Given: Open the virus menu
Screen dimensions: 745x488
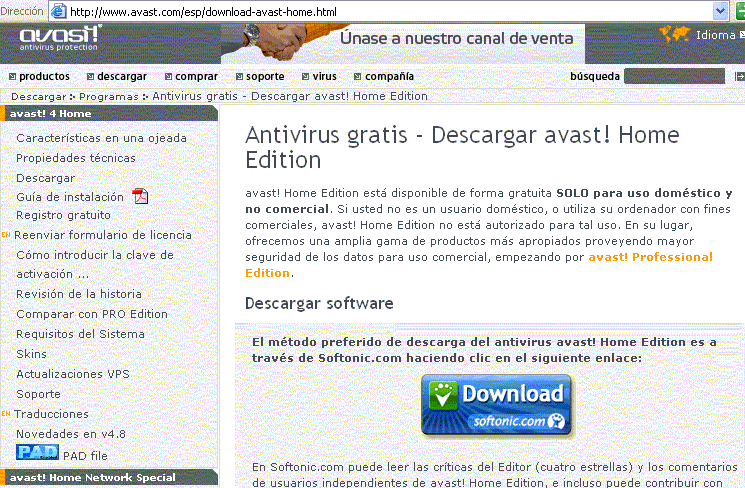Looking at the screenshot, I should [319, 77].
